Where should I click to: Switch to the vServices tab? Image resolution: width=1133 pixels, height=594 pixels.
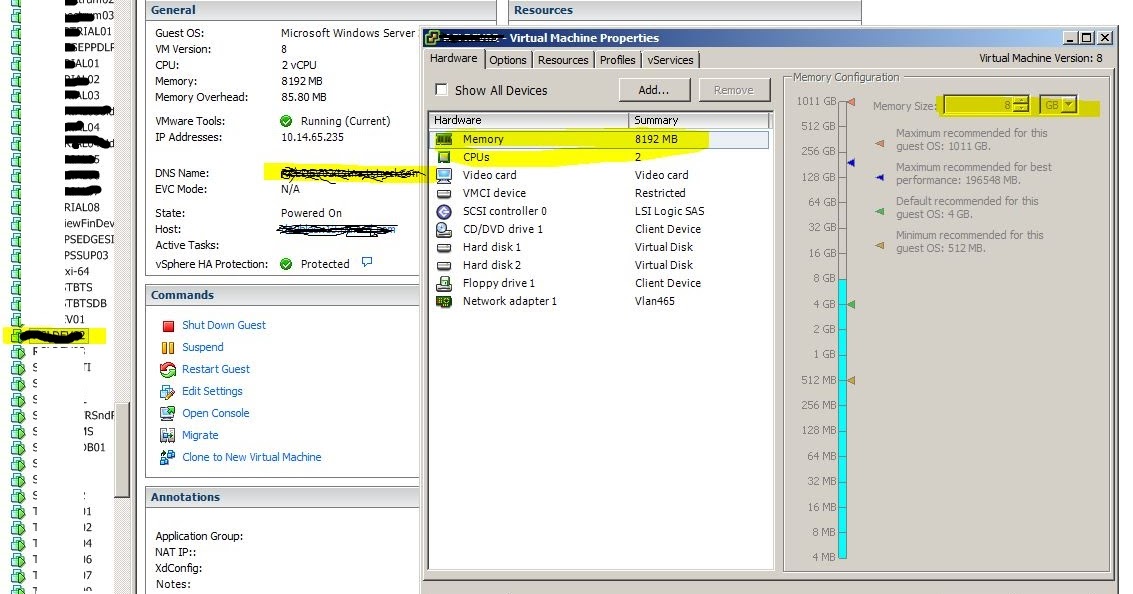[x=671, y=60]
